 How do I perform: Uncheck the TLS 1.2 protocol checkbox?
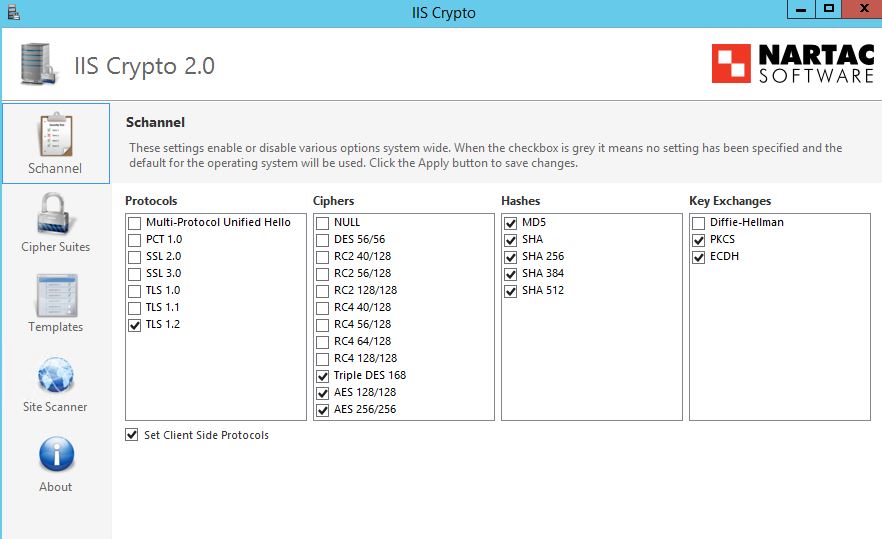coord(134,325)
